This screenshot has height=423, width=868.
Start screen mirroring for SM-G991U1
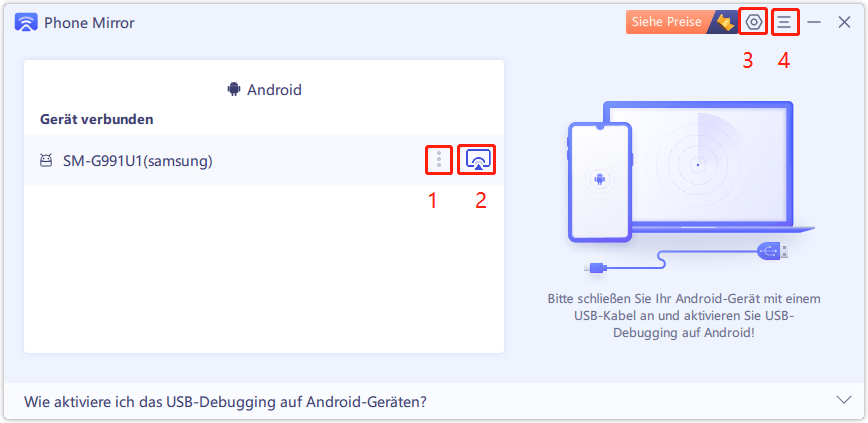(x=478, y=160)
